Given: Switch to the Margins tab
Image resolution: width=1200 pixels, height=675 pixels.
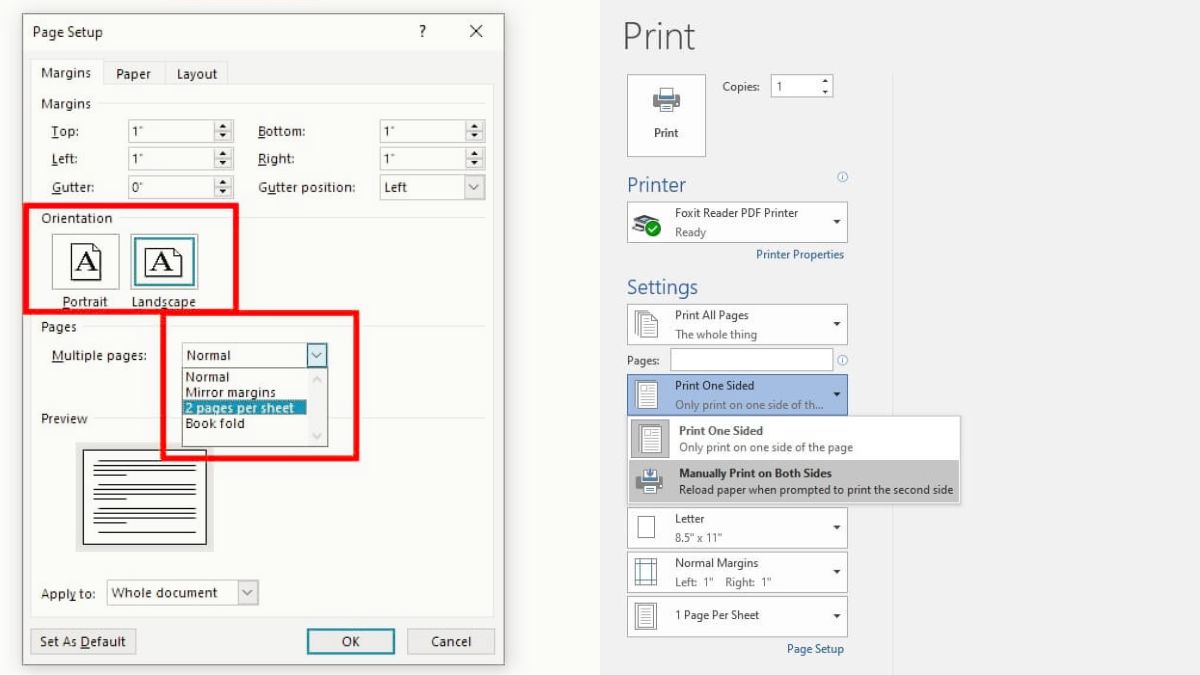Looking at the screenshot, I should point(66,73).
